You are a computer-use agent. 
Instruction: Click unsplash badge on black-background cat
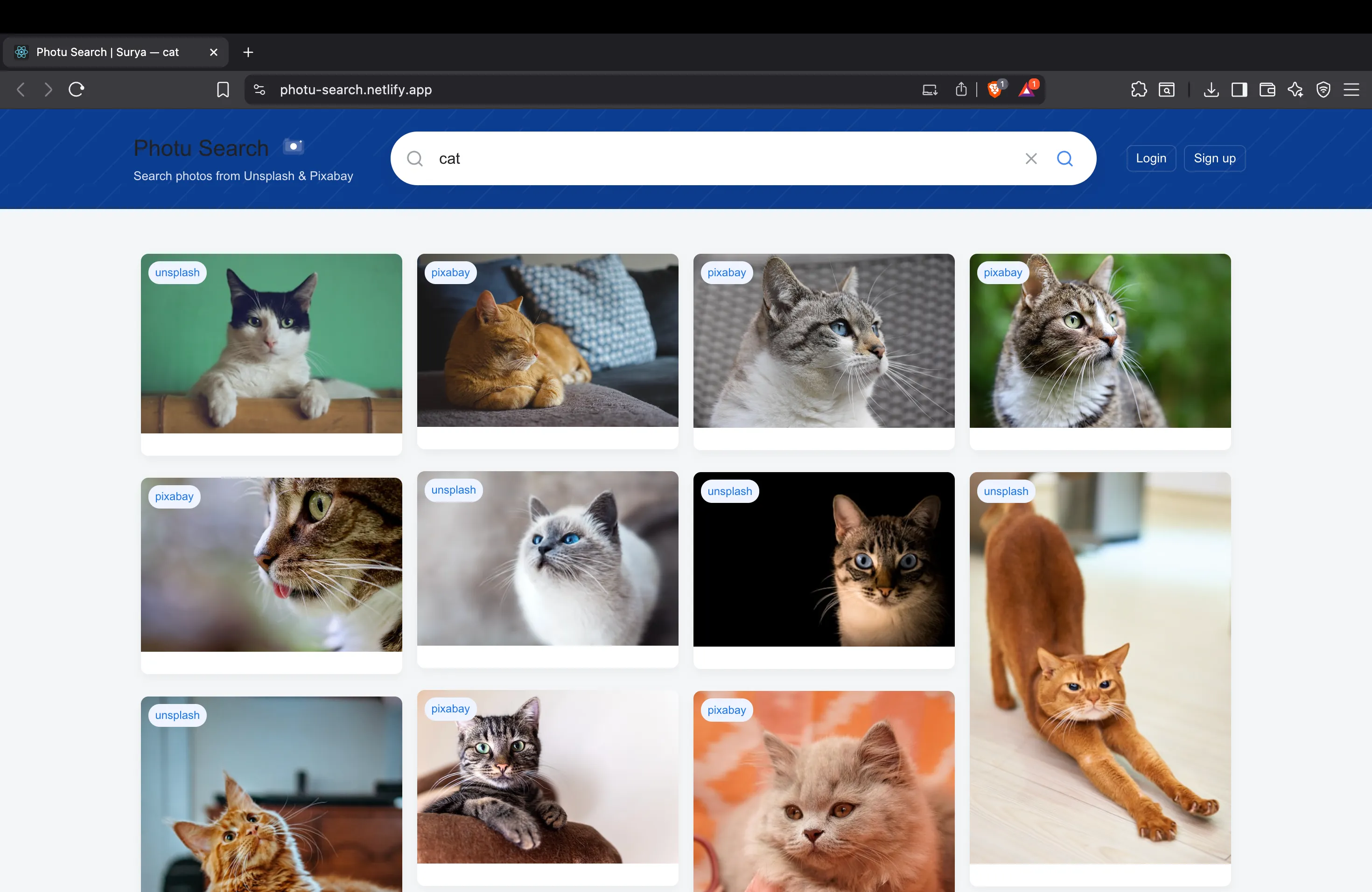click(x=729, y=492)
